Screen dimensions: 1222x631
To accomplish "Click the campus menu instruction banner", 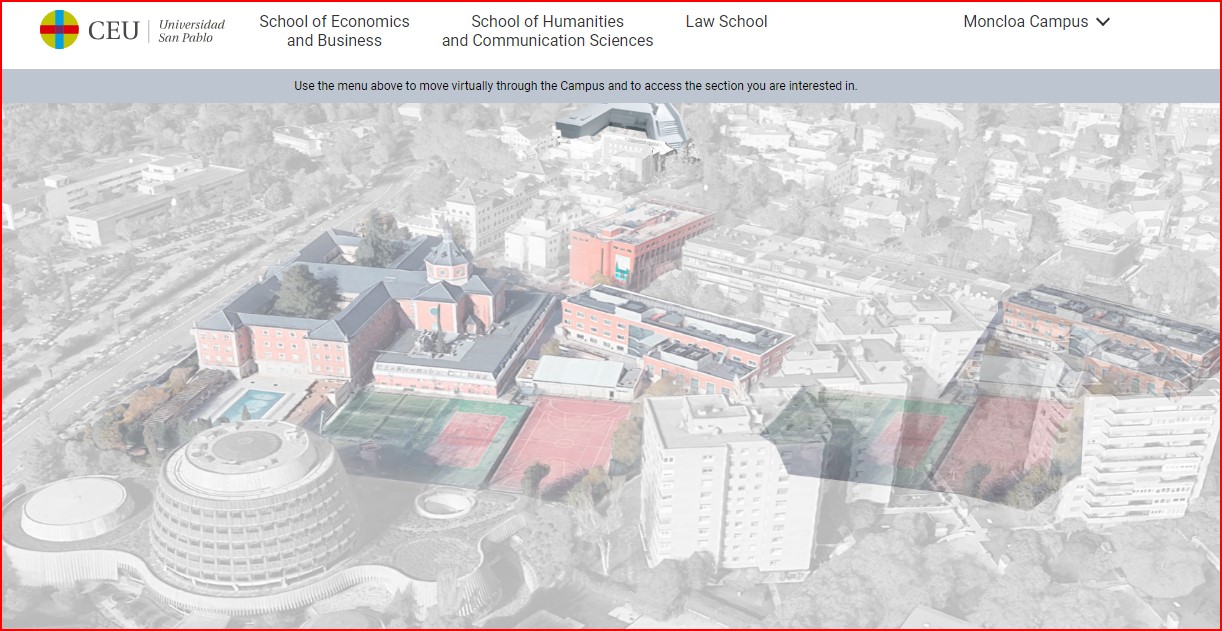I will (x=575, y=86).
